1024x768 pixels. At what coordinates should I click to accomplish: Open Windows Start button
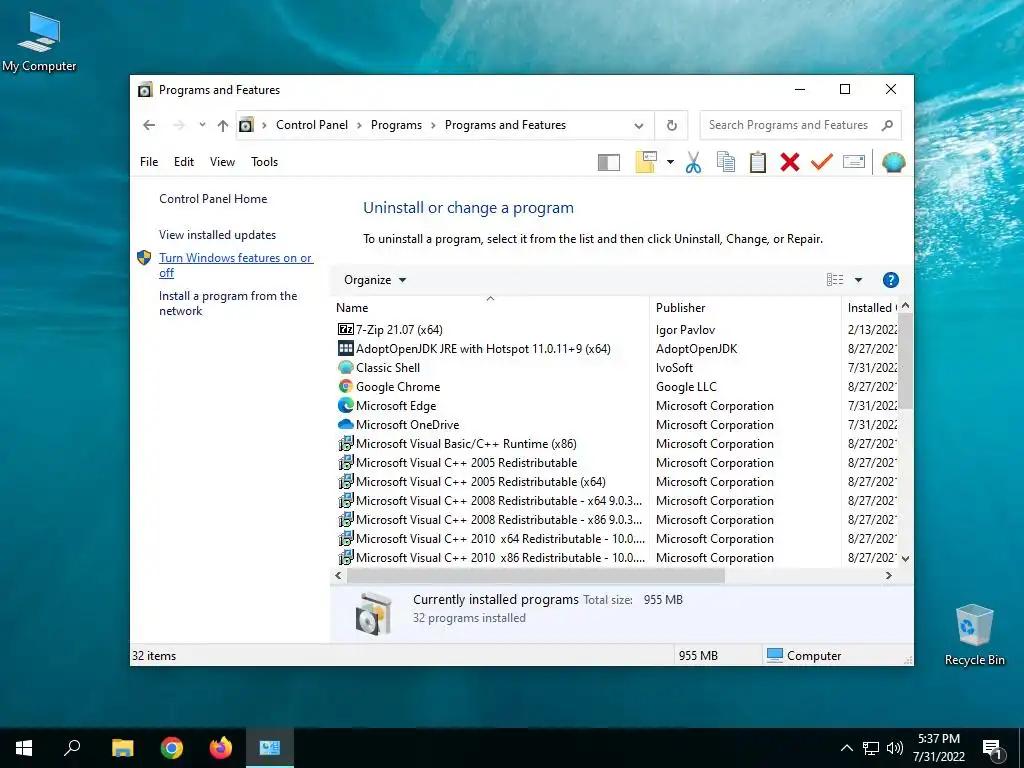click(x=24, y=748)
